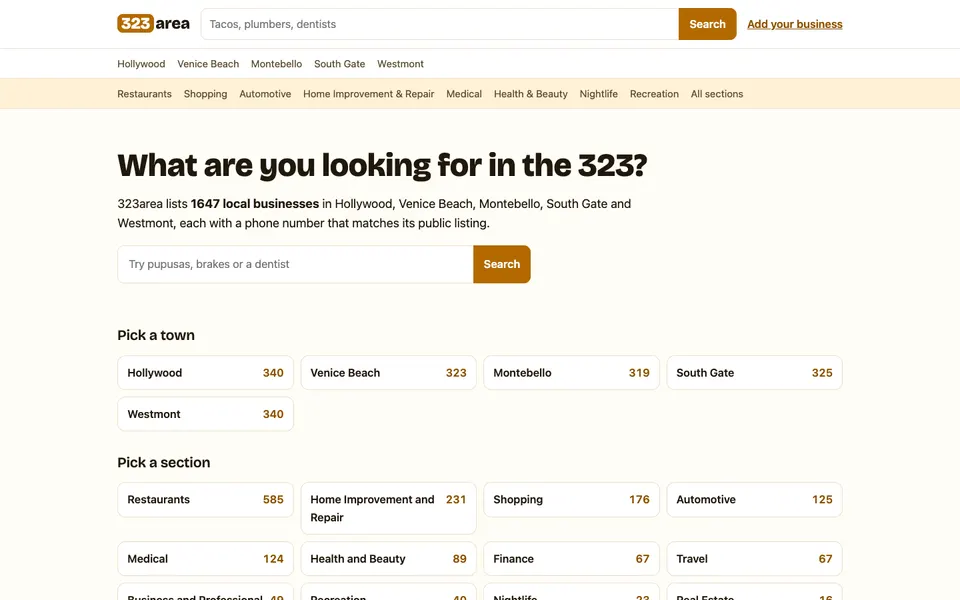Select Venice Beach in the town navigation bar
The width and height of the screenshot is (960, 600).
pyautogui.click(x=208, y=64)
